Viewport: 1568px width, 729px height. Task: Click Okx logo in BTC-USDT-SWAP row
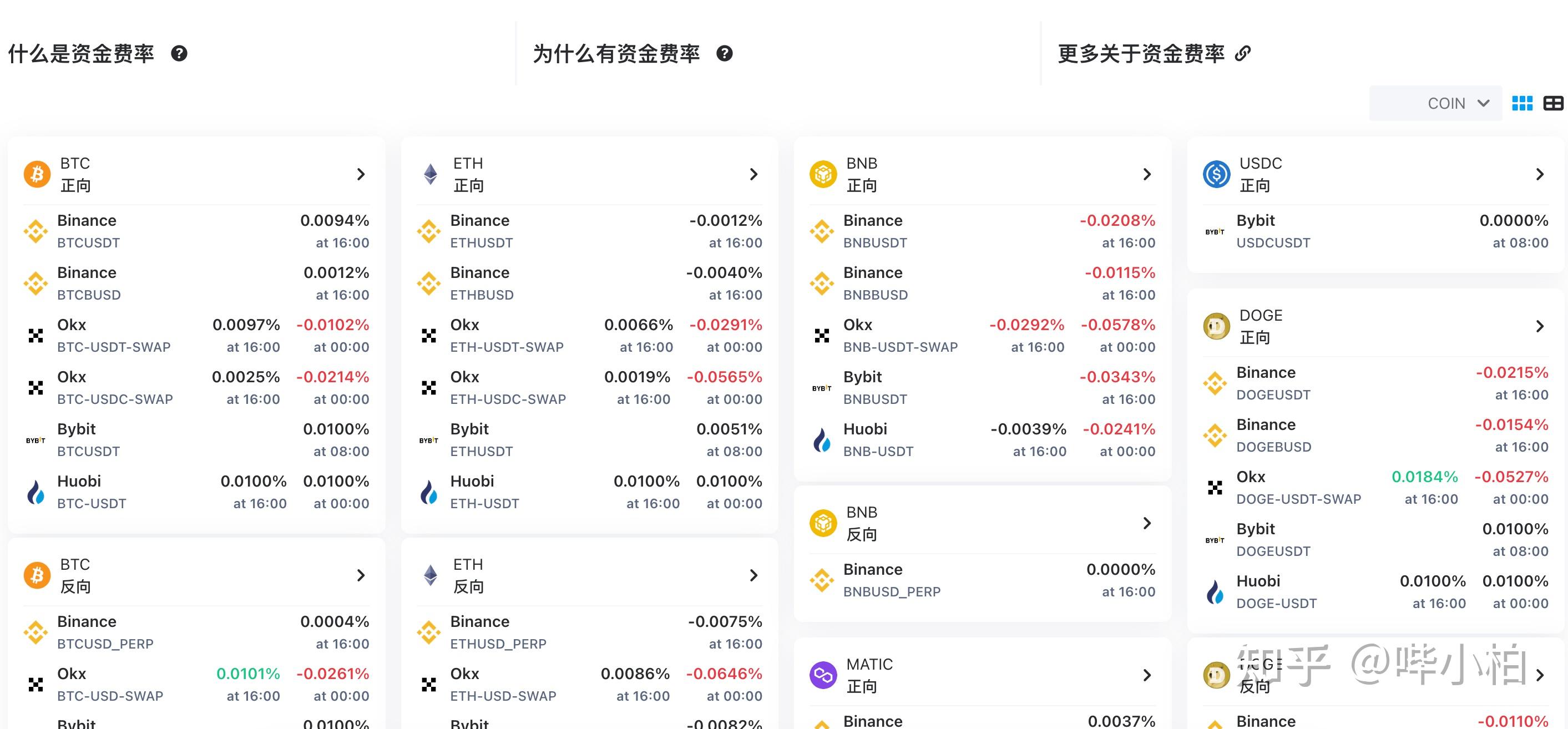pos(36,335)
